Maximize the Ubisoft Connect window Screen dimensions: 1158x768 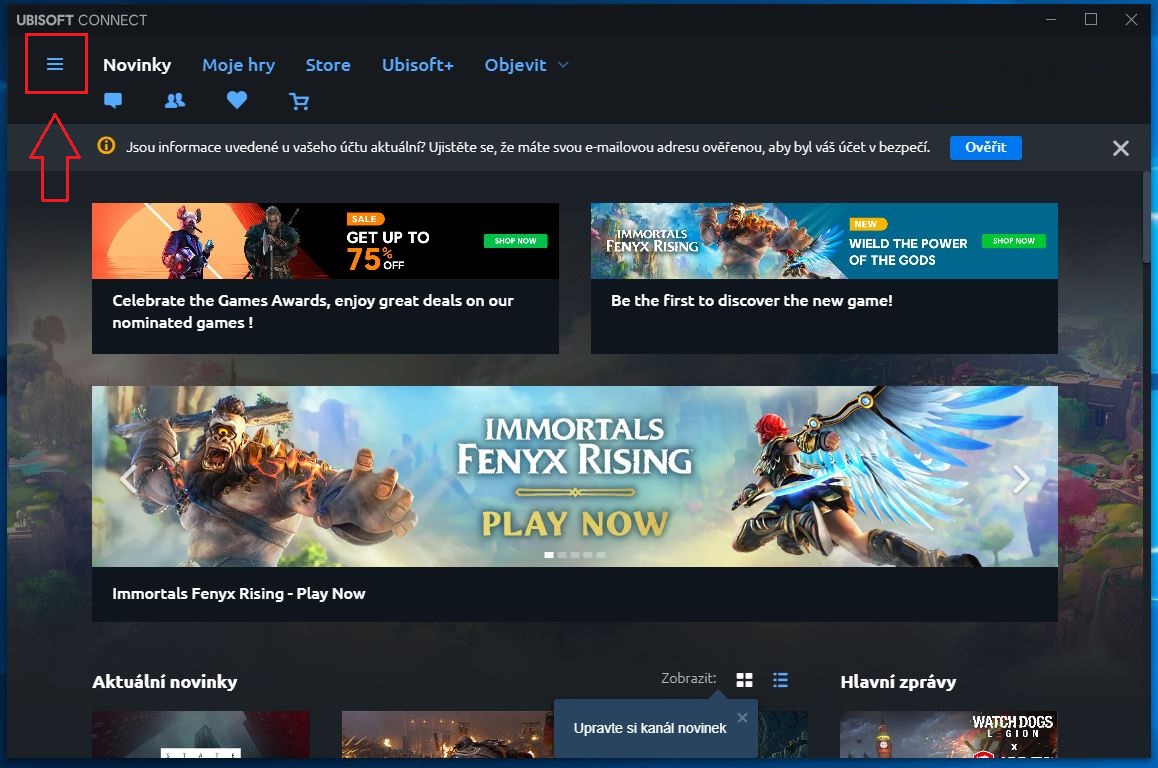[x=1091, y=20]
